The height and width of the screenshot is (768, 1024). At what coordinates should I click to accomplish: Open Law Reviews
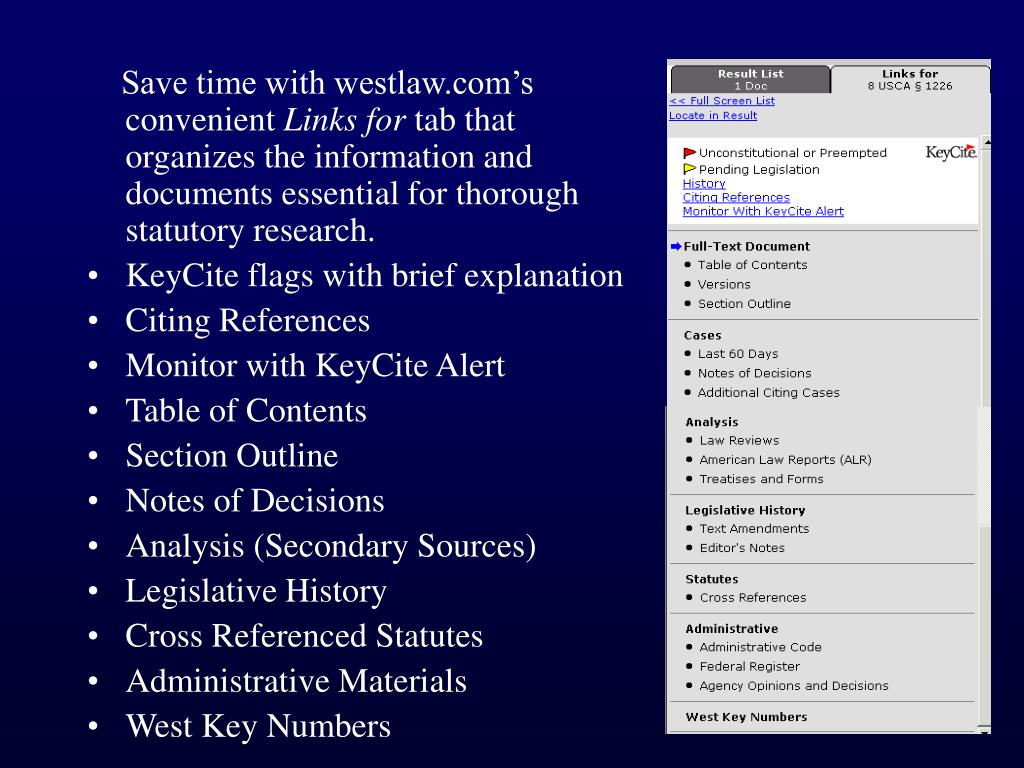(739, 441)
